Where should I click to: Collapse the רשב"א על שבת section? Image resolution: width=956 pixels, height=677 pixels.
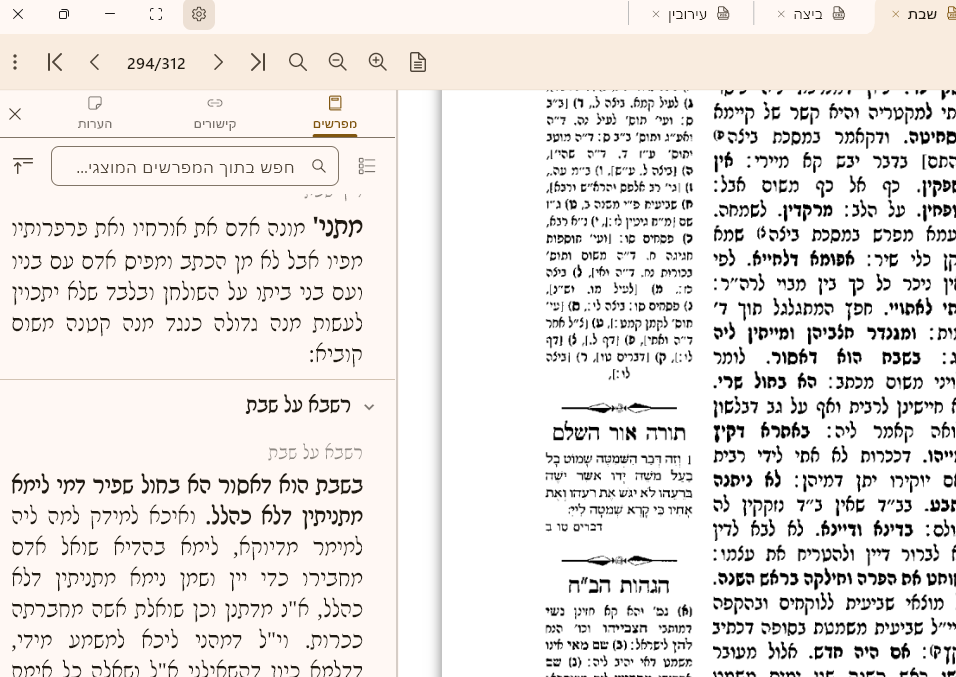[x=369, y=407]
